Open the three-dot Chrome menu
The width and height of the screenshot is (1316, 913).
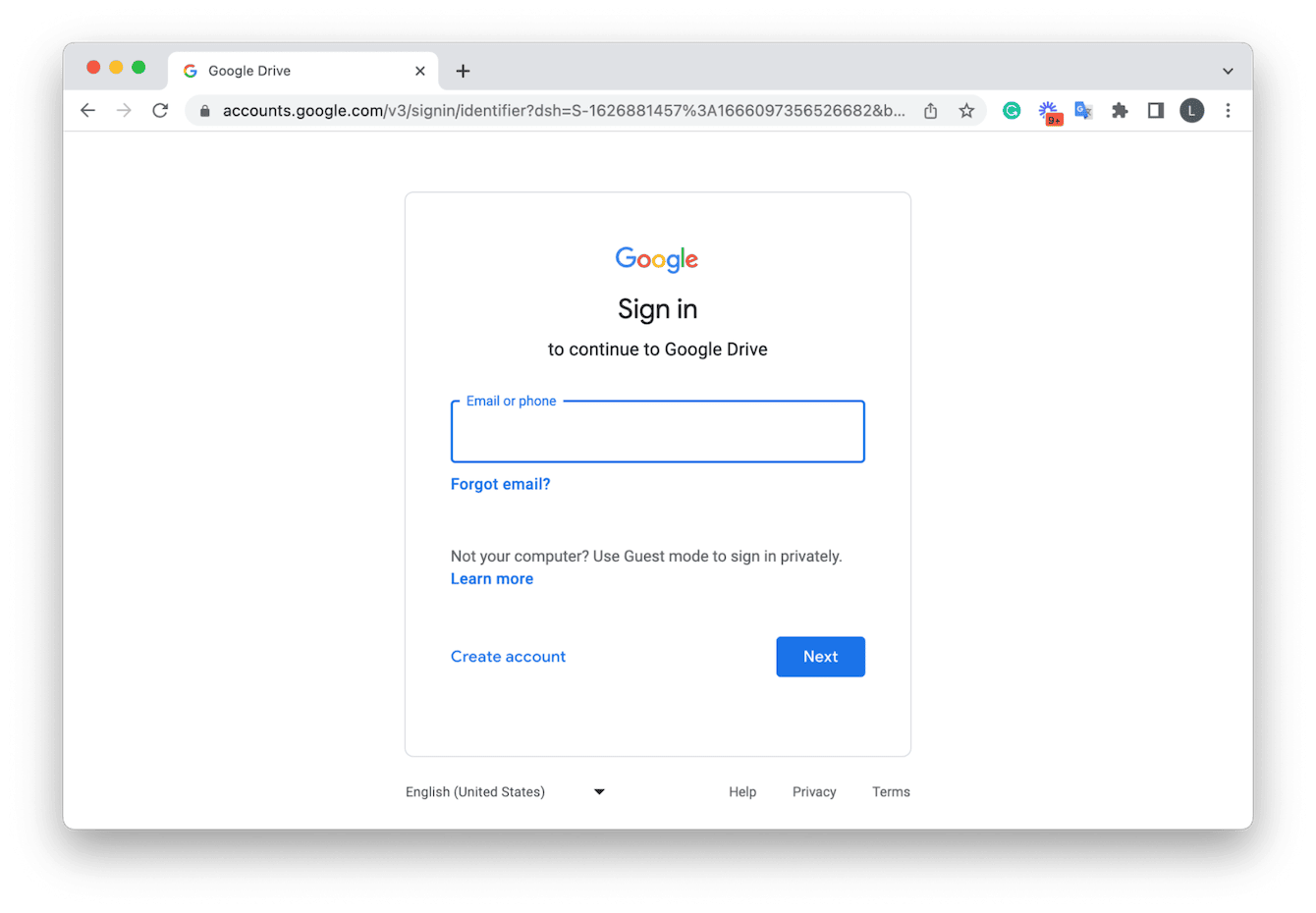click(x=1229, y=110)
